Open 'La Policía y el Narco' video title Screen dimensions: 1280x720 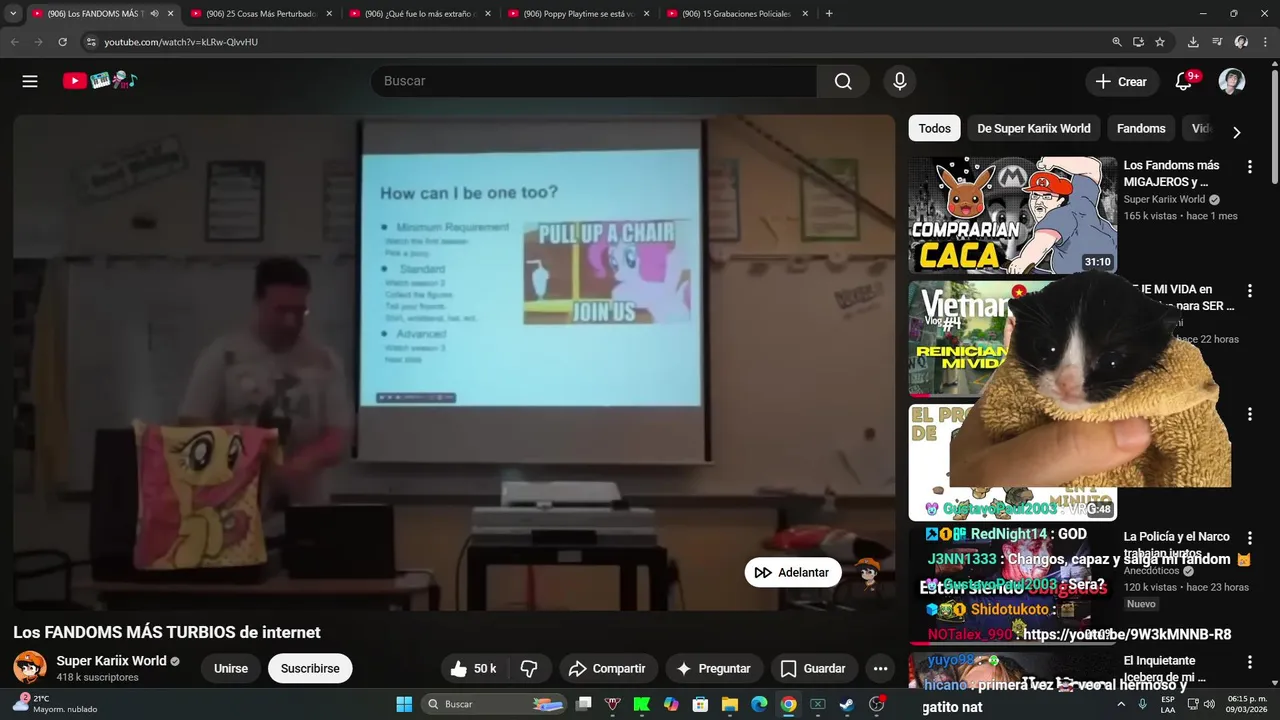1177,545
